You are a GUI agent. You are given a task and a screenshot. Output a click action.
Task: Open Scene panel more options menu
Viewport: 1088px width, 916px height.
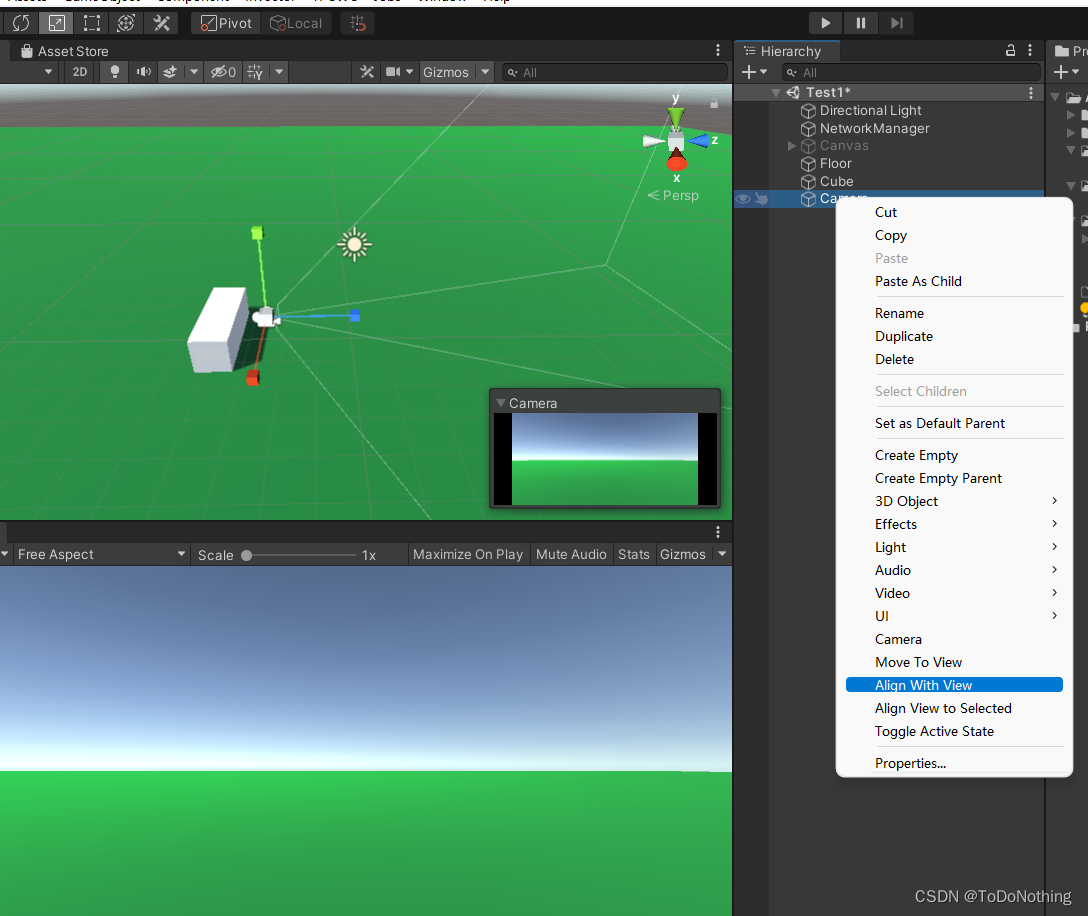tap(717, 51)
